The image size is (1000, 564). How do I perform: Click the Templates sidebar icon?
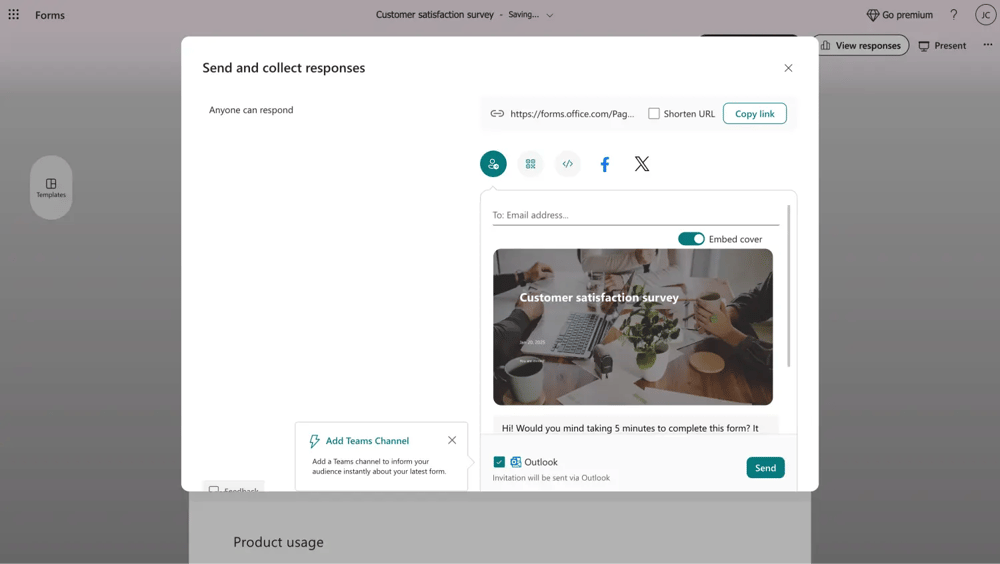[51, 187]
